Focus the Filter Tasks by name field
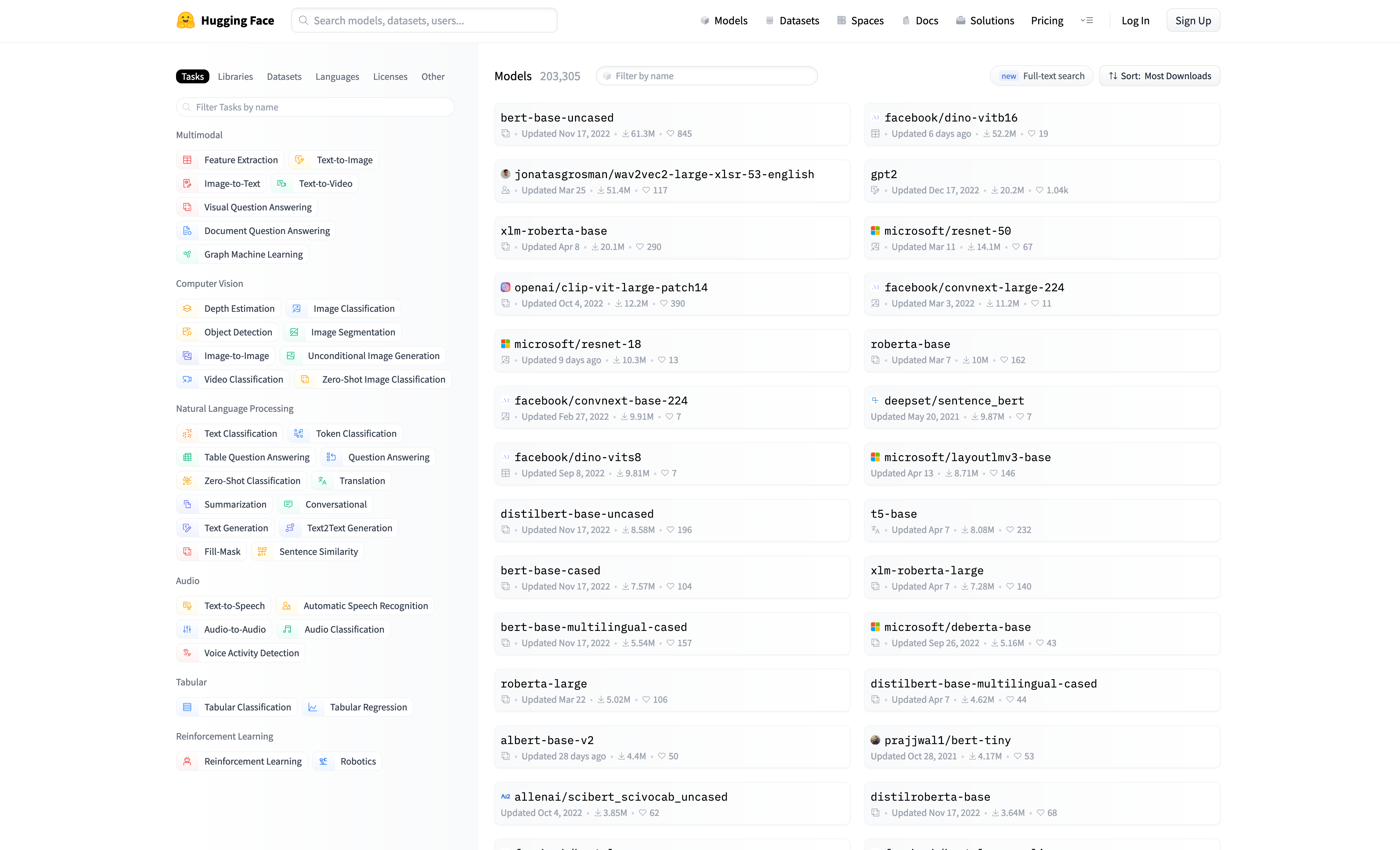1400x850 pixels. [315, 107]
